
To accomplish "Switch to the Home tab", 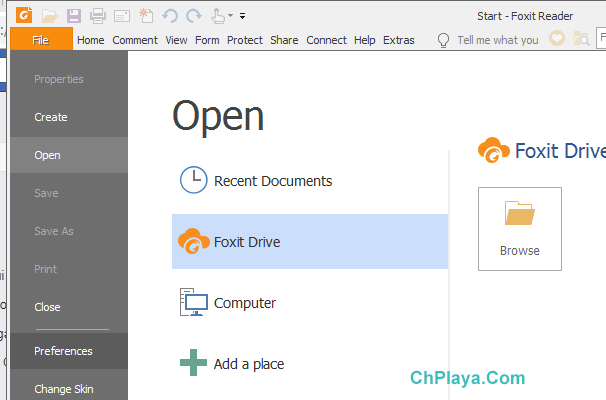I will 90,40.
